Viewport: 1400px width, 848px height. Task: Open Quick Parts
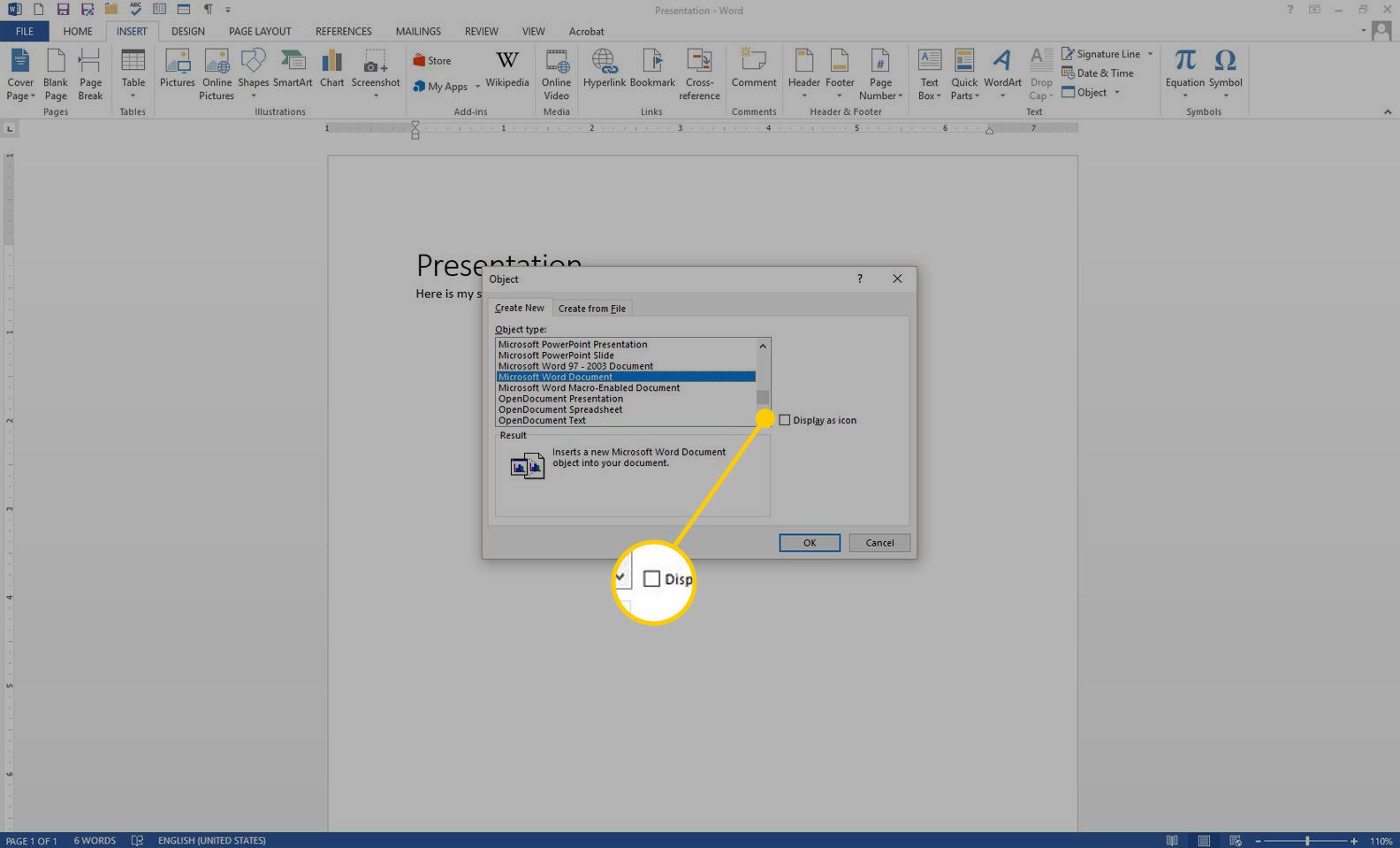pos(964,74)
